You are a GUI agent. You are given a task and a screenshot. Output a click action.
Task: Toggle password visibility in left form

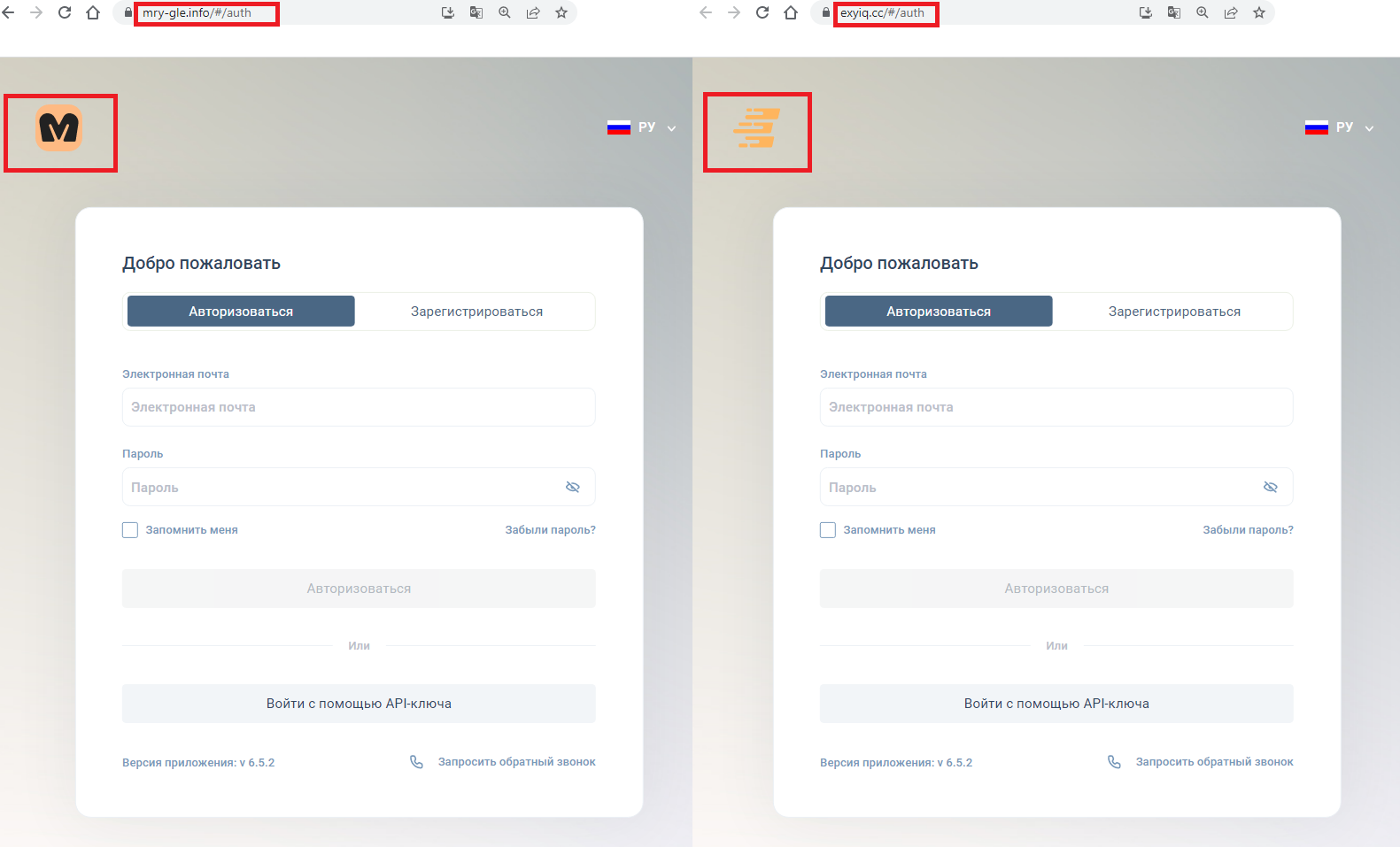[x=573, y=487]
